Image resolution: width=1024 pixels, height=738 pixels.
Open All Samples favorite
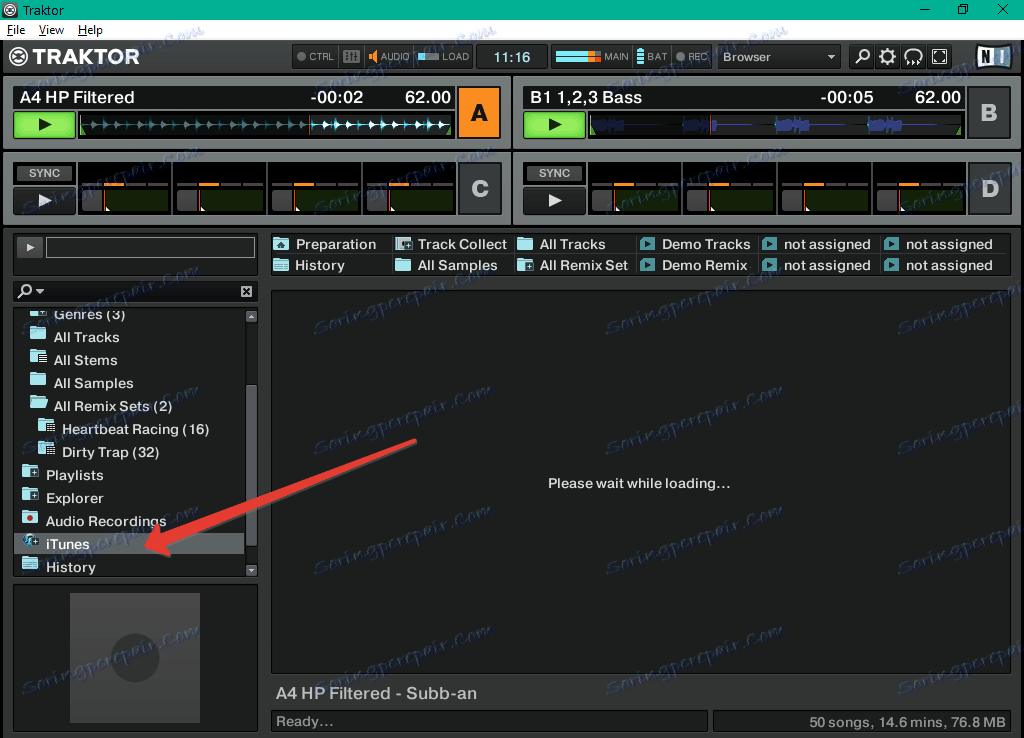point(447,265)
